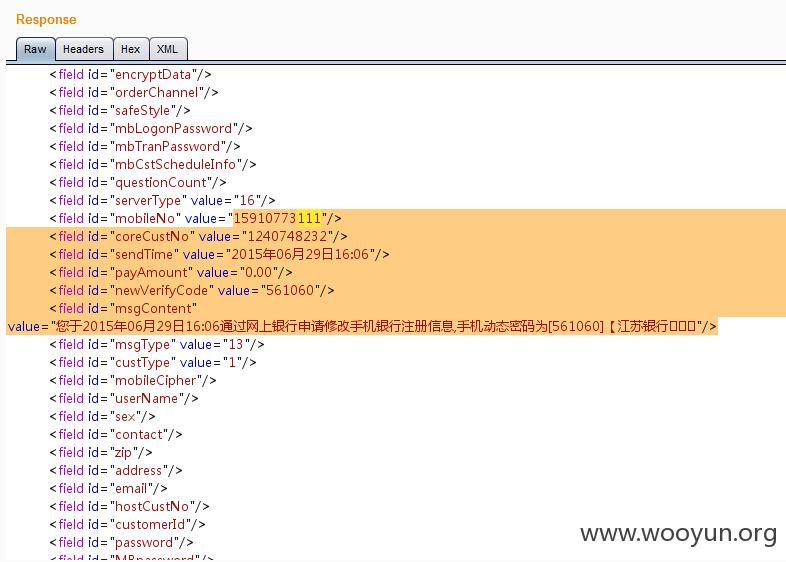Viewport: 786px width, 562px height.
Task: Click the Response section heading
Action: pos(46,20)
